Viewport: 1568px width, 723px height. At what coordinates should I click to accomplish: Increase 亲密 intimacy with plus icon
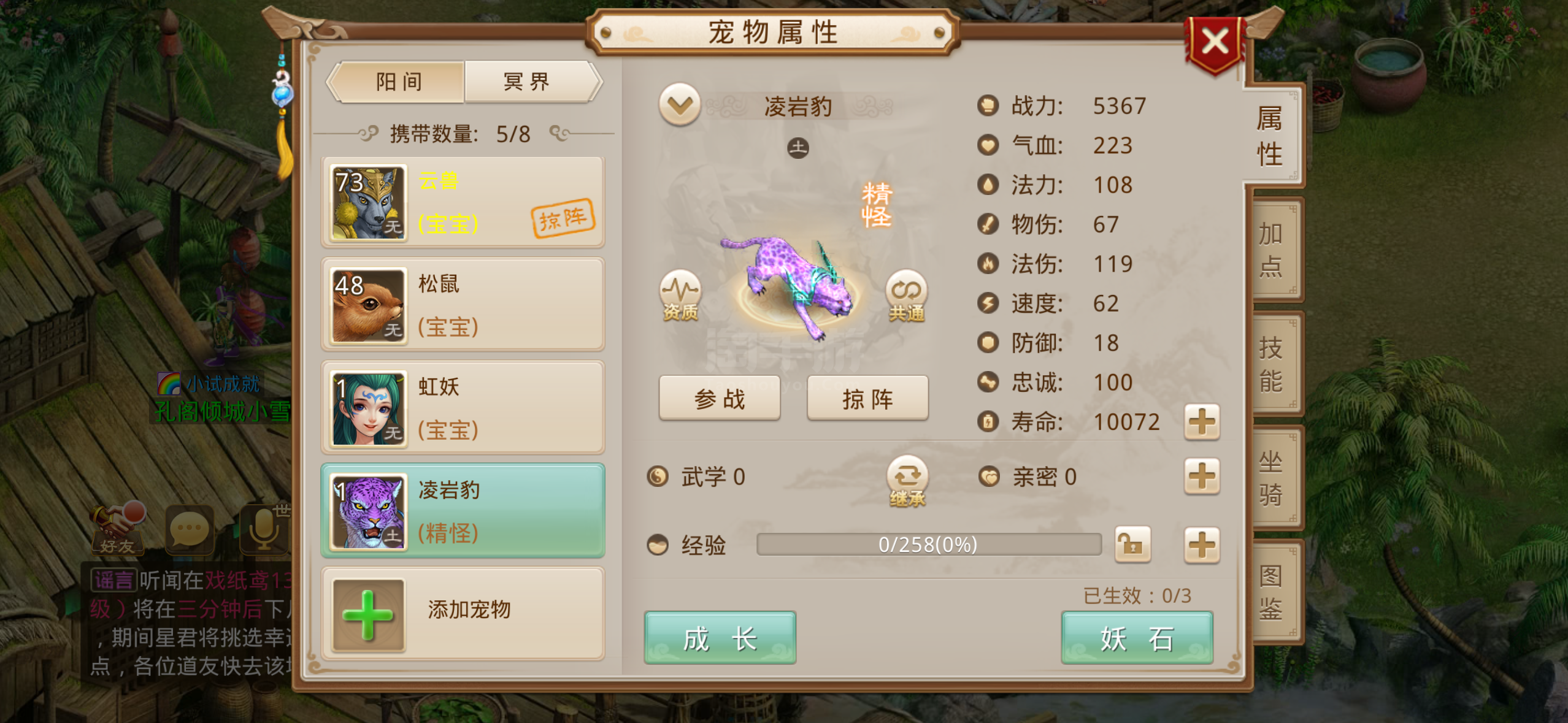[1201, 476]
